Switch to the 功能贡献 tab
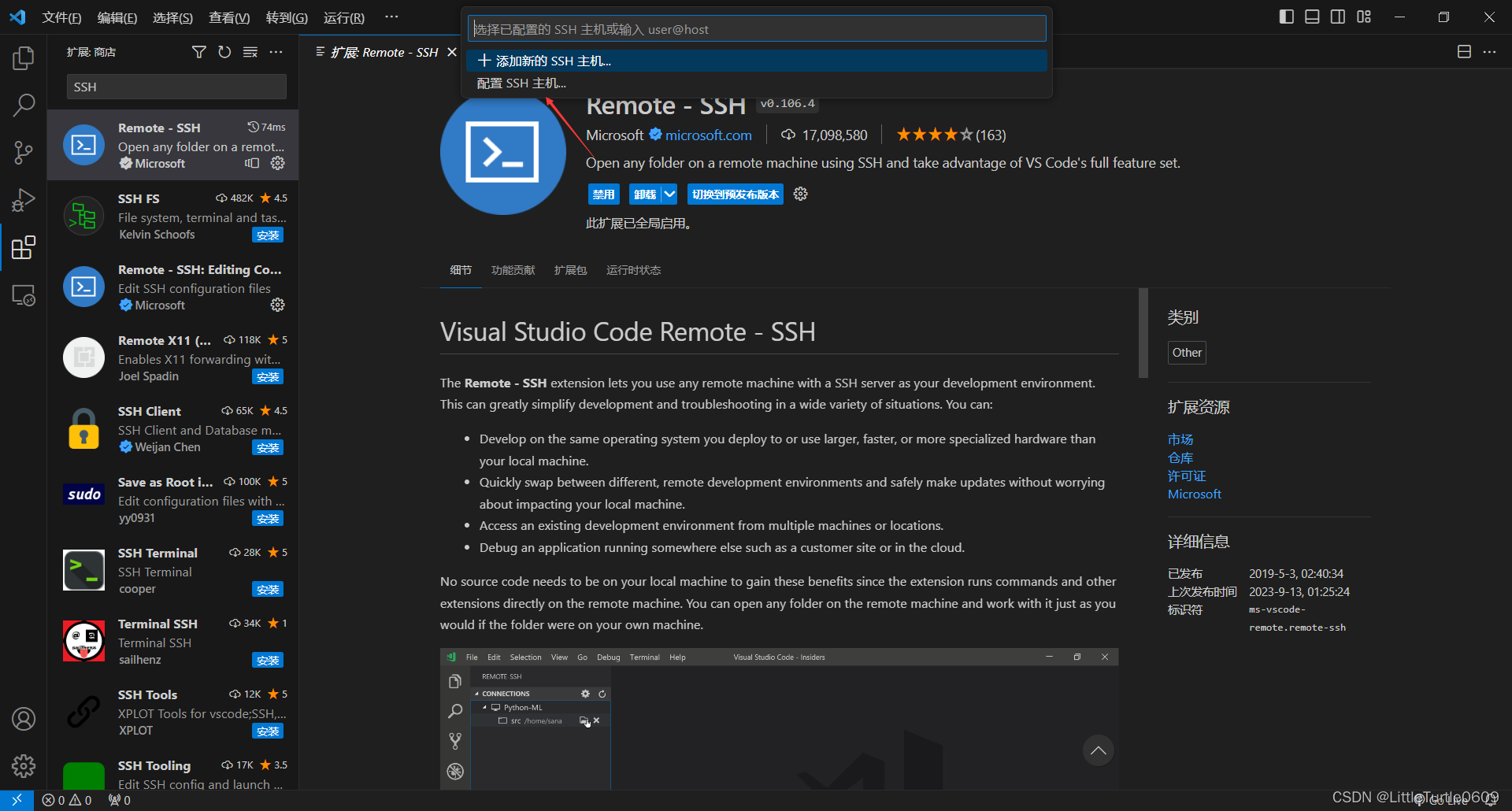 pyautogui.click(x=513, y=270)
